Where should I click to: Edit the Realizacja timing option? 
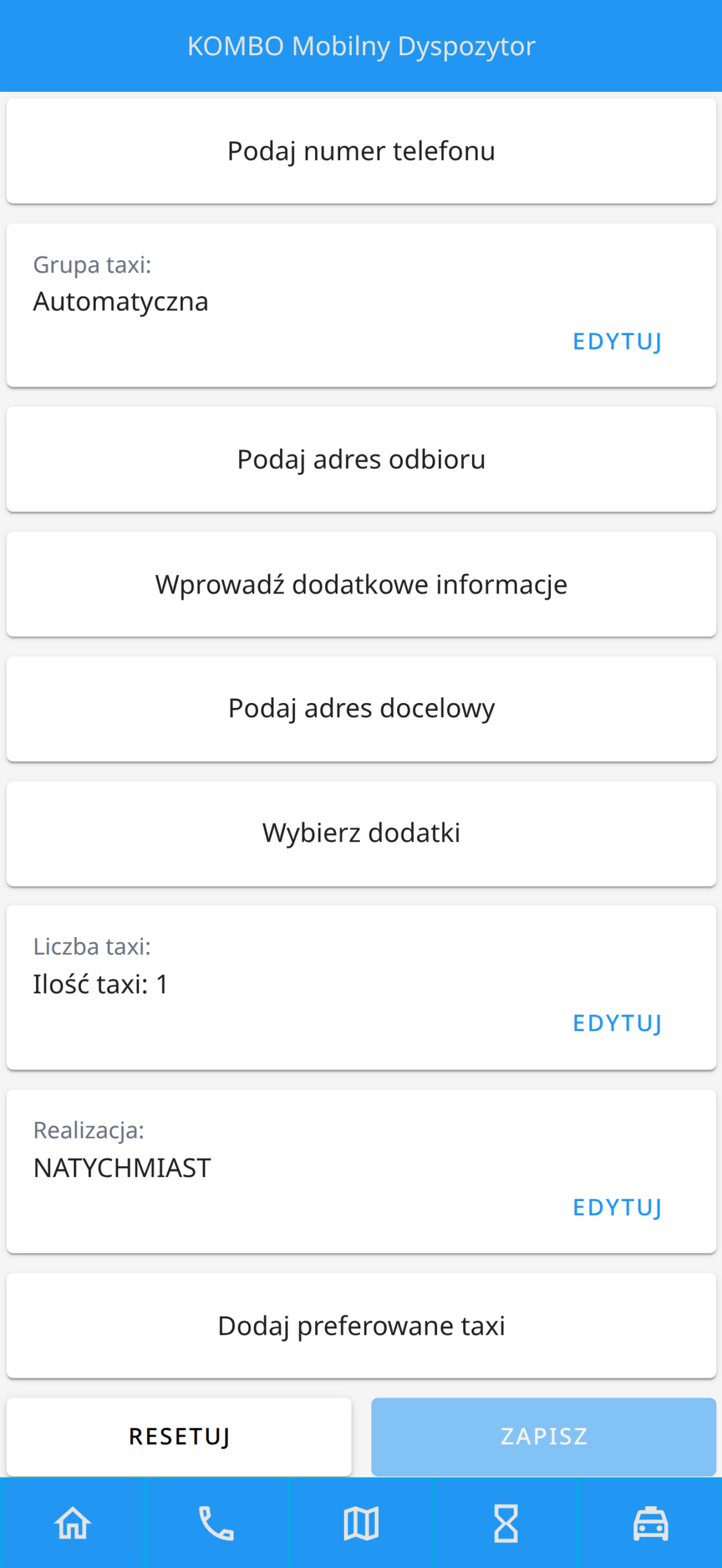point(617,1207)
